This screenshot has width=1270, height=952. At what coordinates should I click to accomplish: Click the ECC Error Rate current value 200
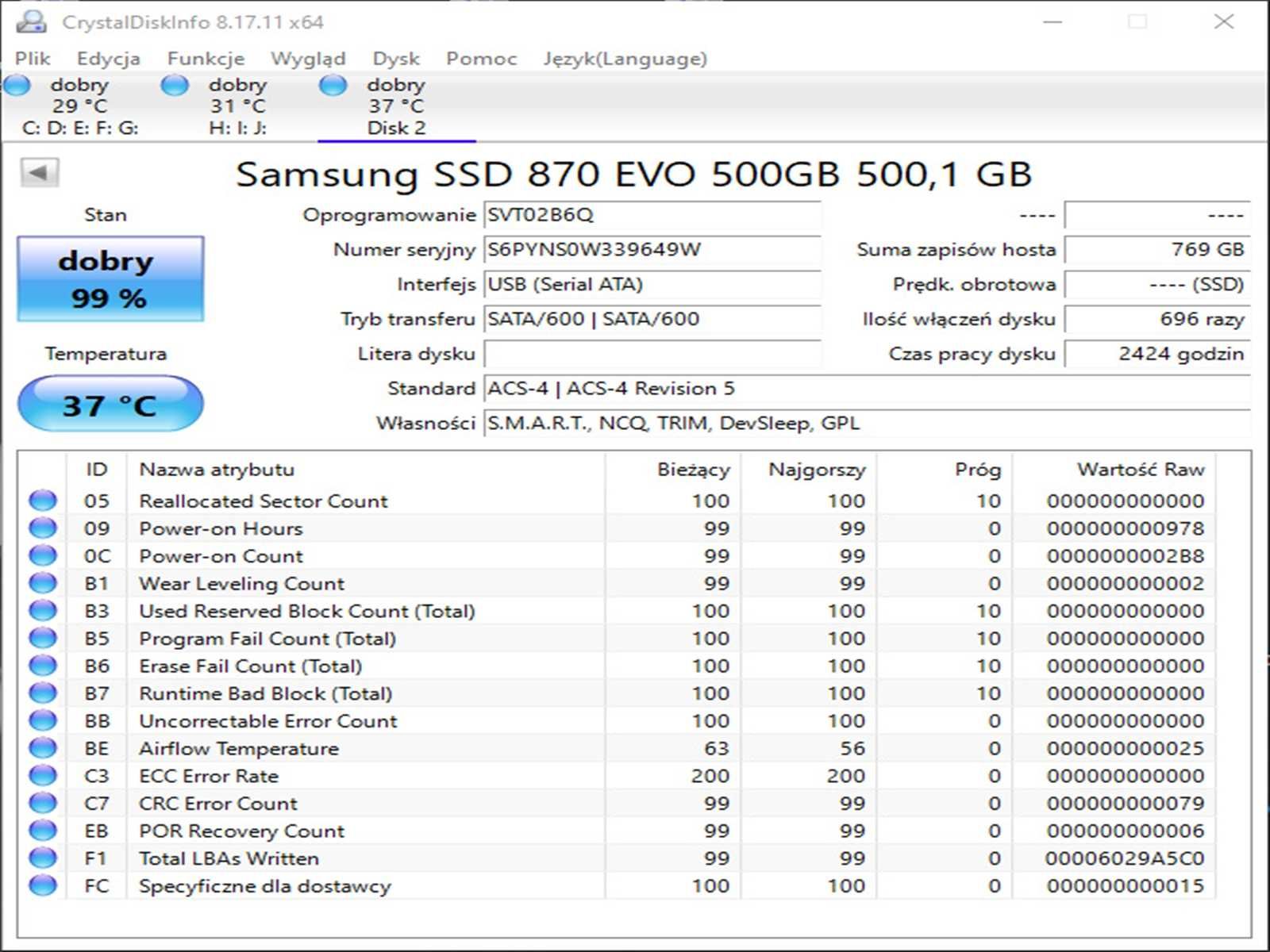(x=710, y=776)
